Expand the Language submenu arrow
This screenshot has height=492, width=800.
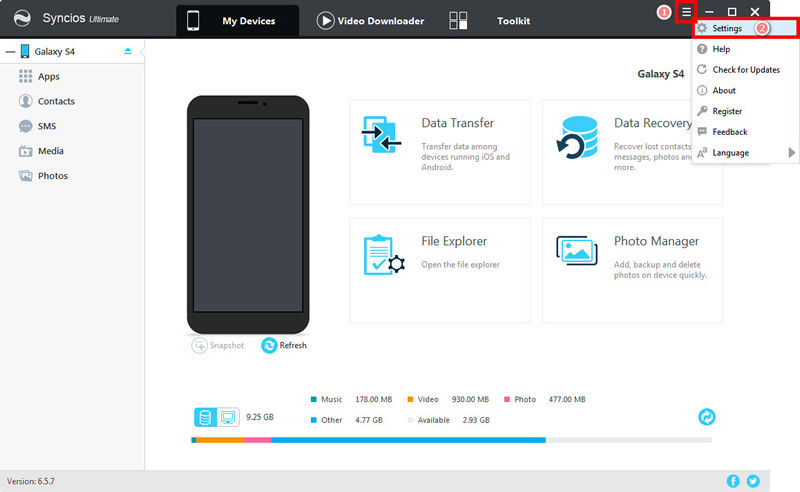pos(791,153)
